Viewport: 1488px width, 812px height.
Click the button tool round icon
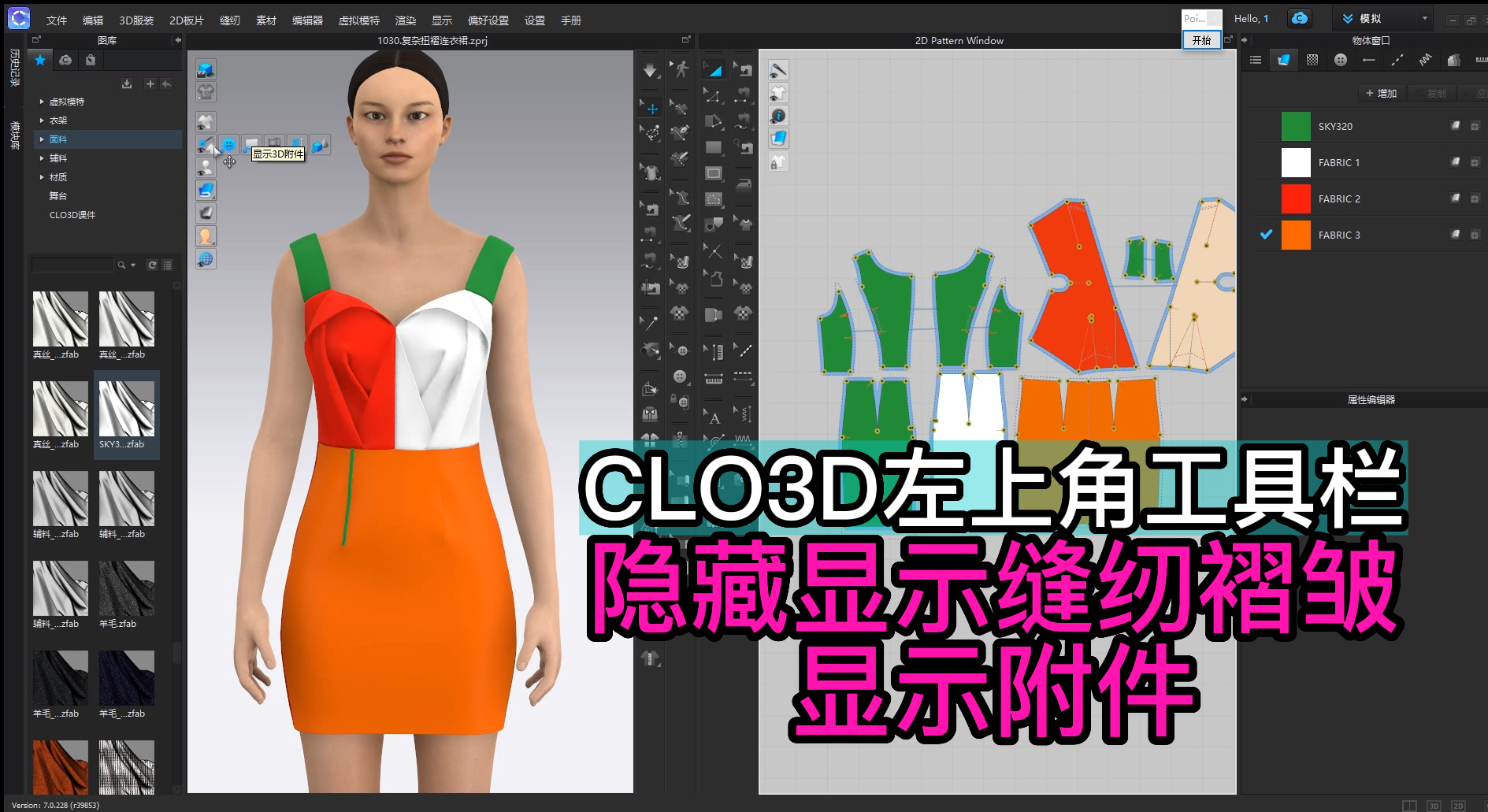(x=681, y=376)
